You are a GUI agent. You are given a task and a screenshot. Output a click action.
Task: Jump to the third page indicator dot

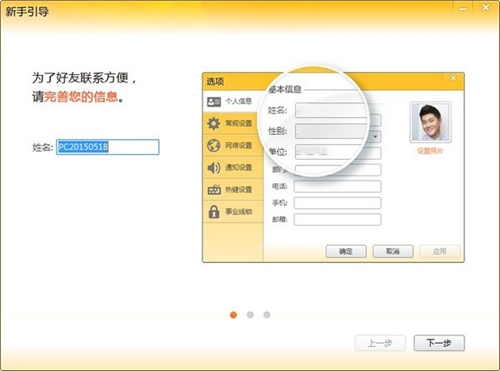267,315
